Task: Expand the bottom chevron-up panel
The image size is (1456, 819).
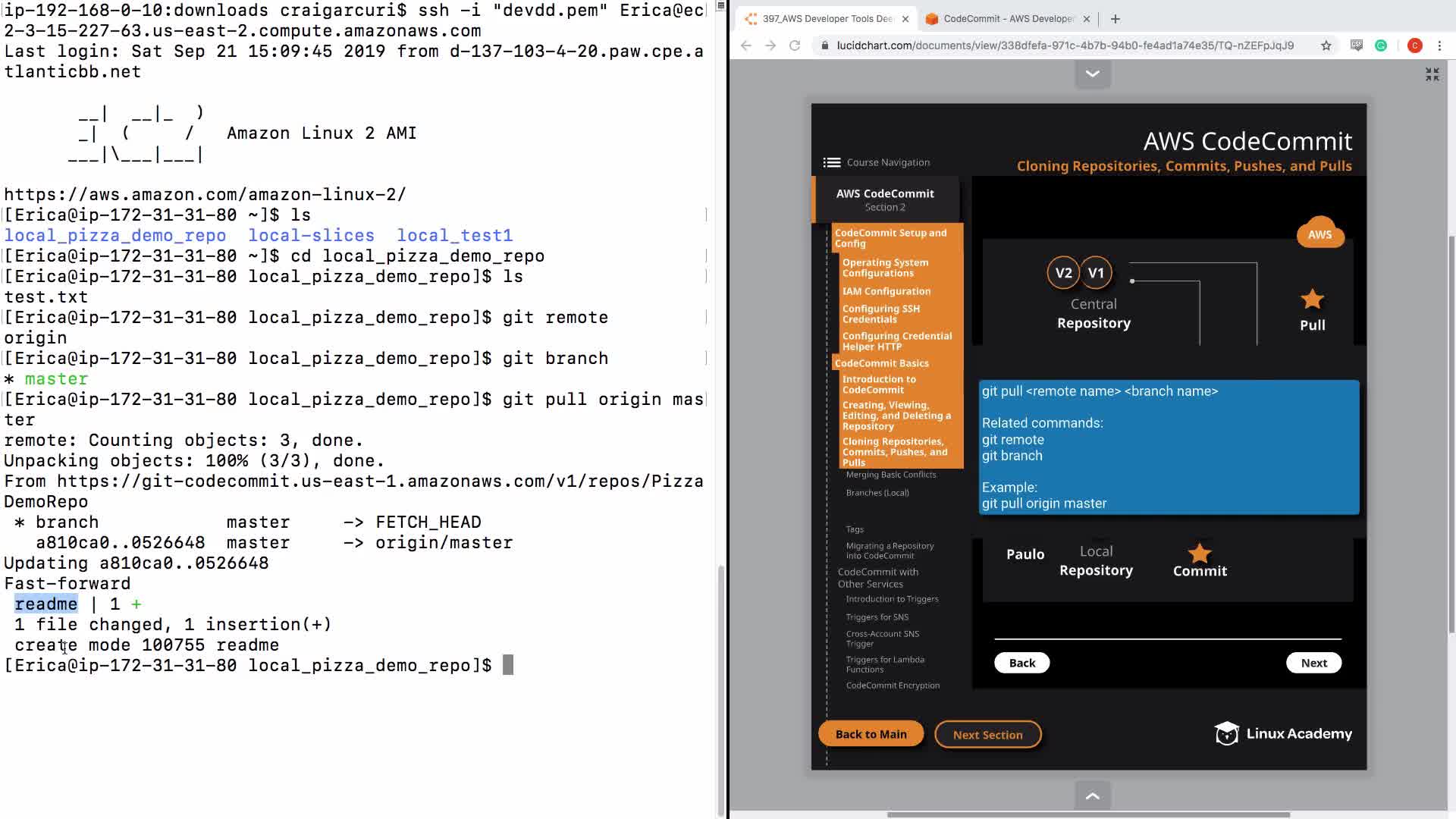Action: [1093, 795]
